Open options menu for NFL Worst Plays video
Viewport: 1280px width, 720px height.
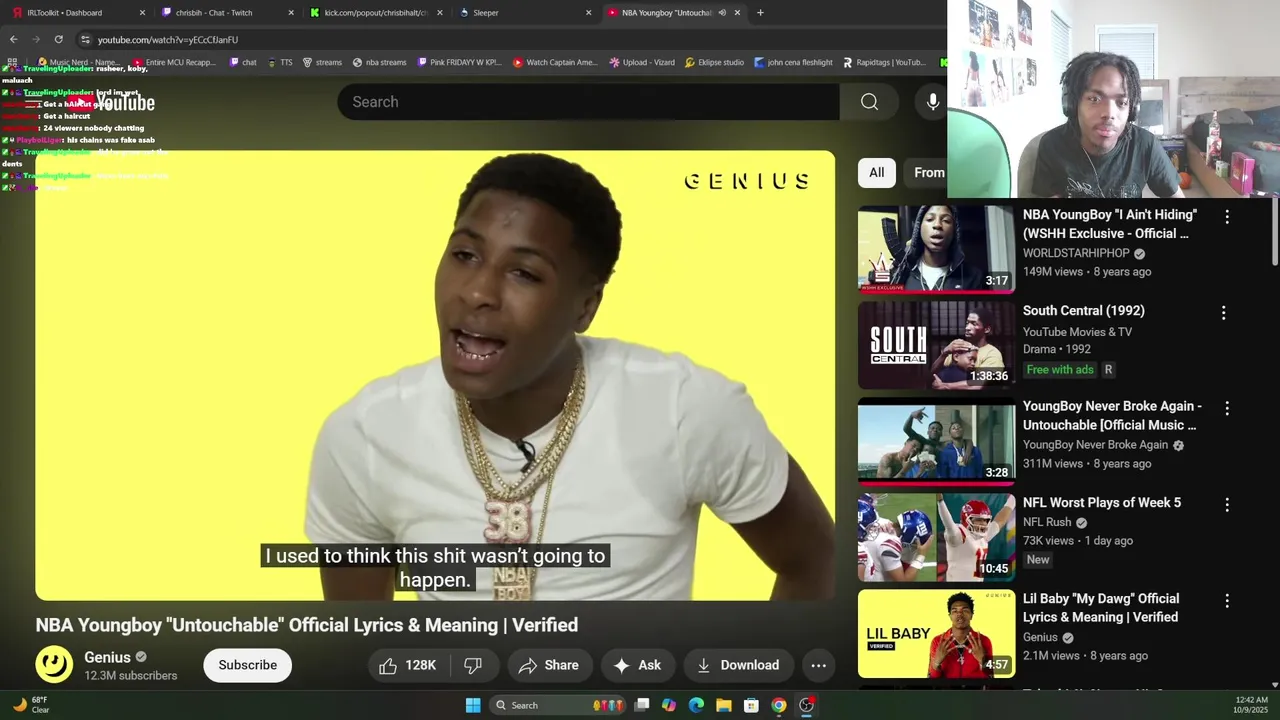coord(1227,505)
